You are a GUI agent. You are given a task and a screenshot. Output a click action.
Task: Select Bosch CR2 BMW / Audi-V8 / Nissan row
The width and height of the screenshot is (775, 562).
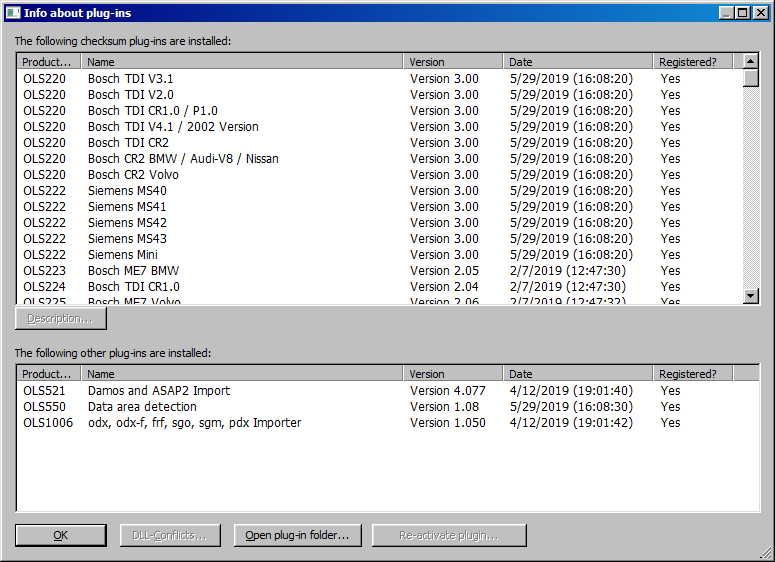coord(380,159)
